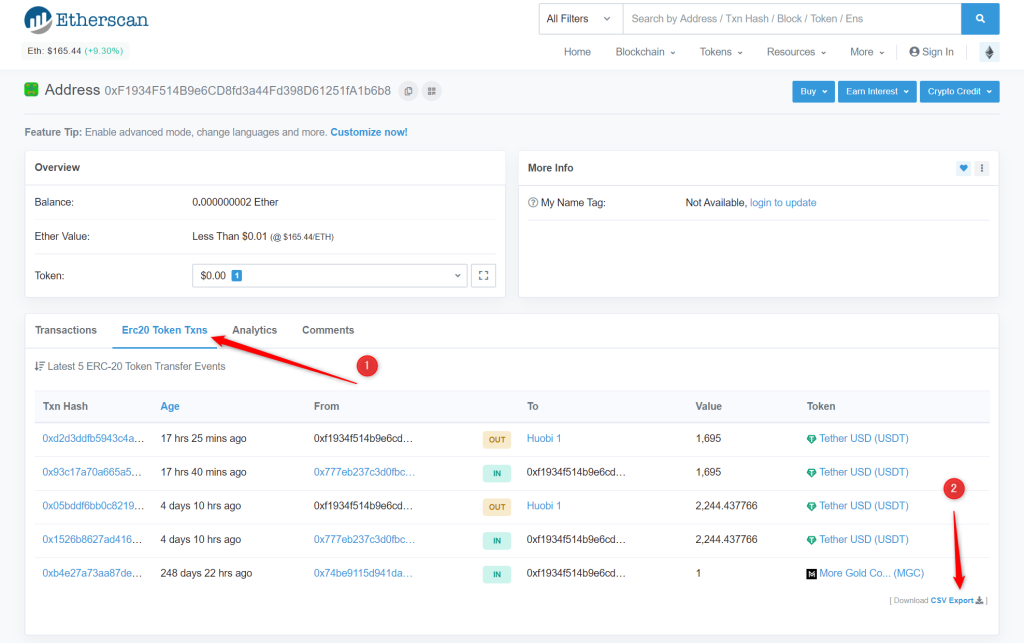Open the Comments tab
1024x643 pixels.
(x=328, y=330)
